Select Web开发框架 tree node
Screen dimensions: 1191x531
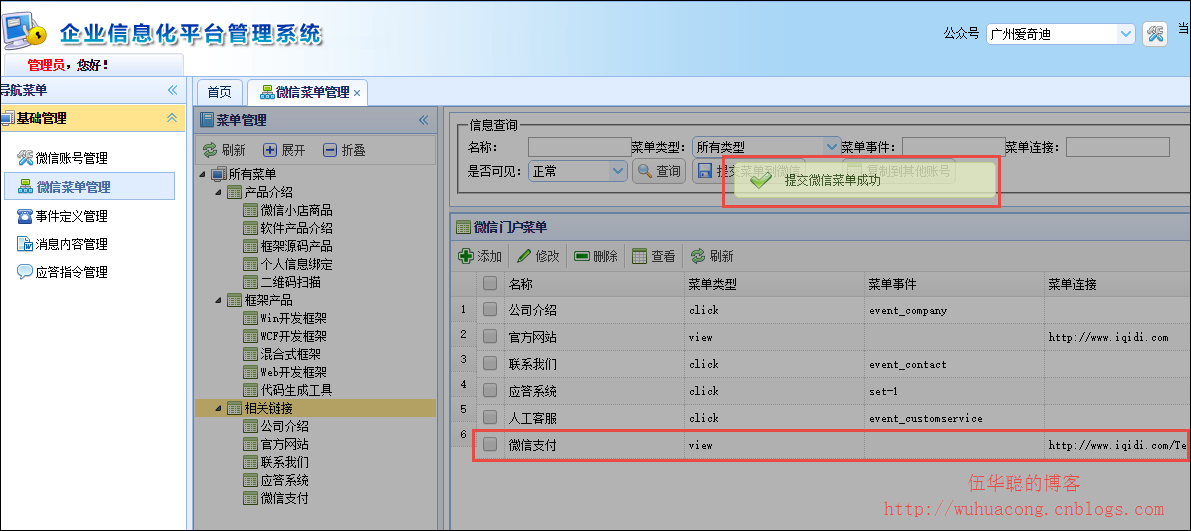292,372
